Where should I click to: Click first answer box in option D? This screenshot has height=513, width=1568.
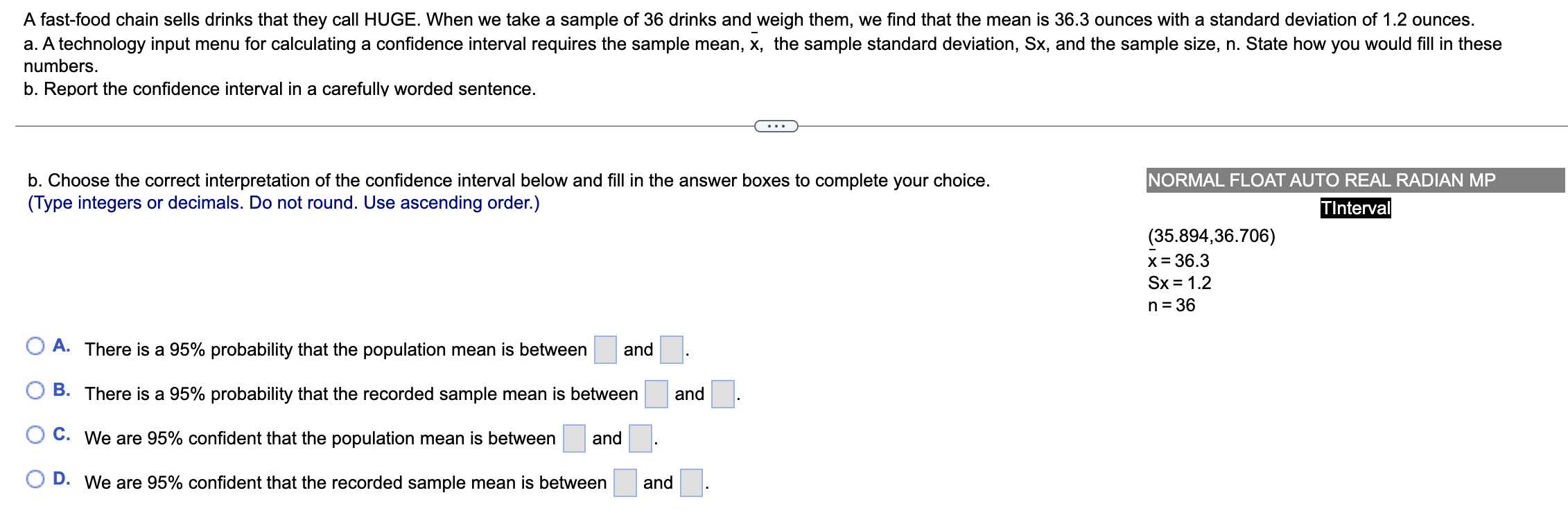point(625,482)
